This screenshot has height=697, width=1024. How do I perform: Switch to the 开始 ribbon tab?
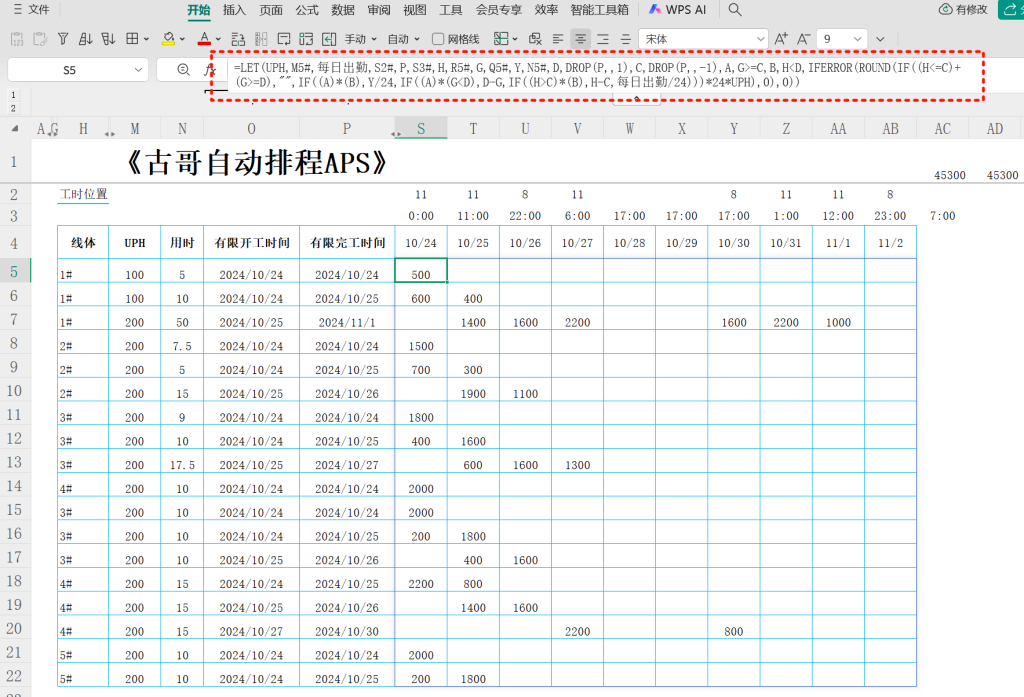tap(199, 10)
